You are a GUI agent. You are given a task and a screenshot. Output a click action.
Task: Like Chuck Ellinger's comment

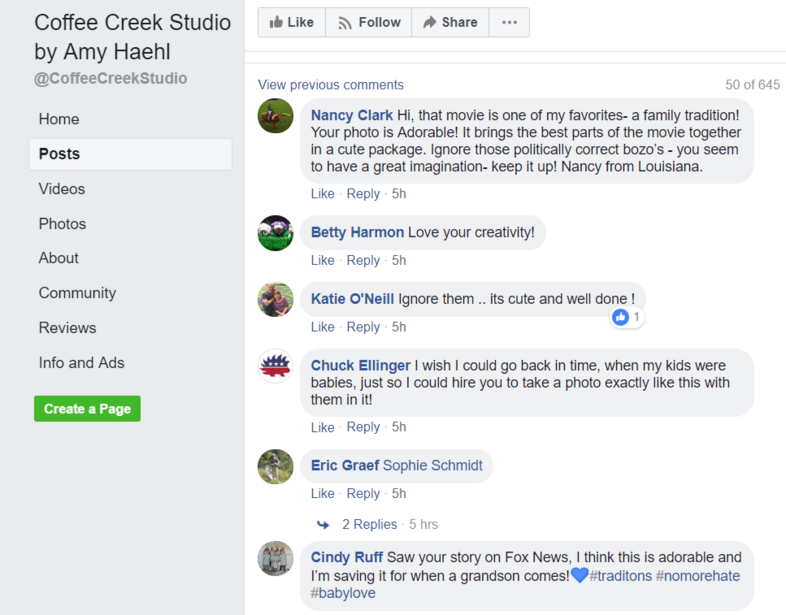(x=322, y=428)
